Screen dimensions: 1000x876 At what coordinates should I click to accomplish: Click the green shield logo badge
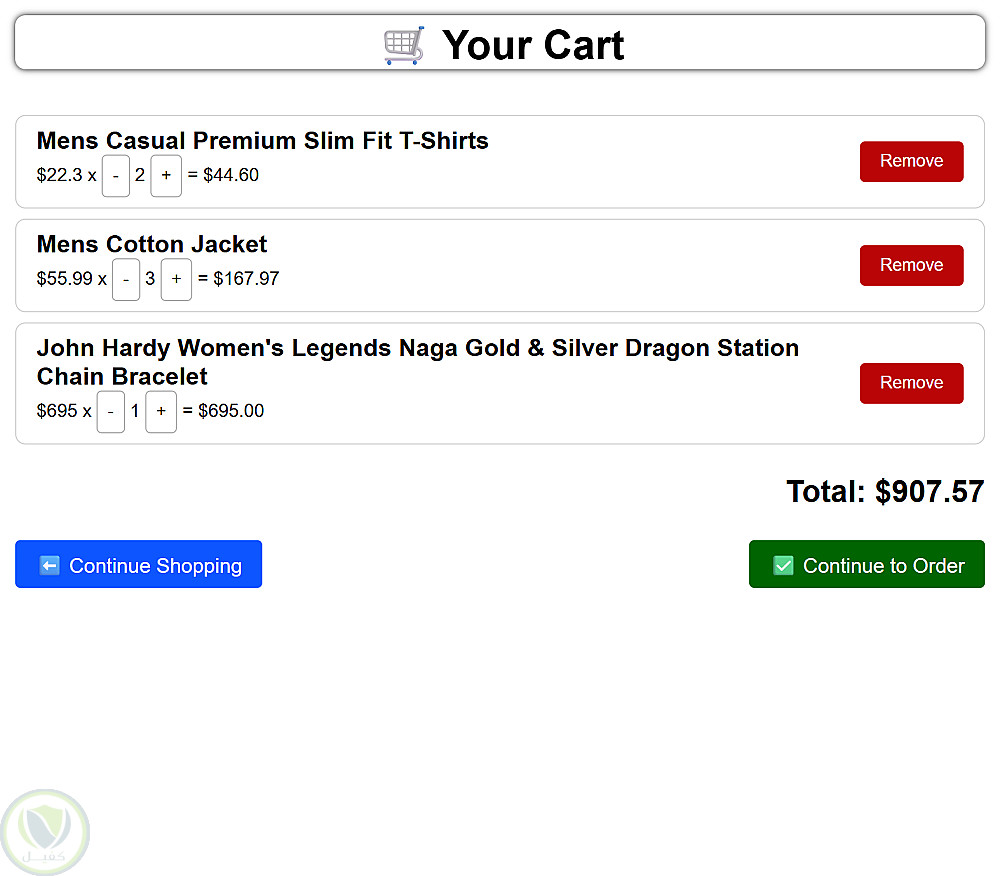tap(45, 832)
